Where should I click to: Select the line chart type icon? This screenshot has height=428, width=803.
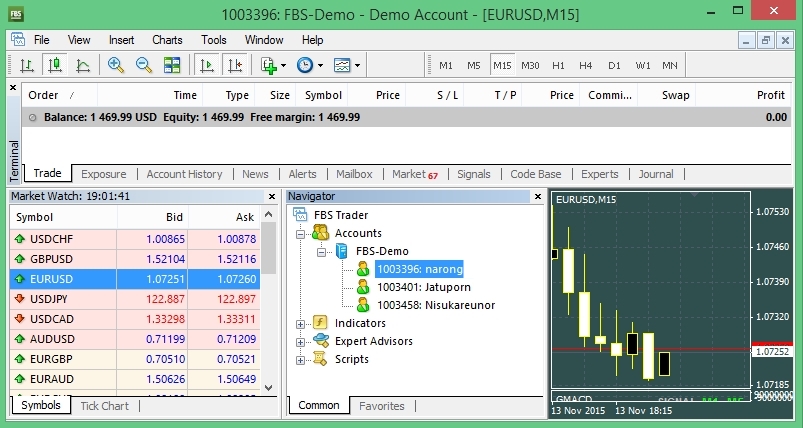82,65
